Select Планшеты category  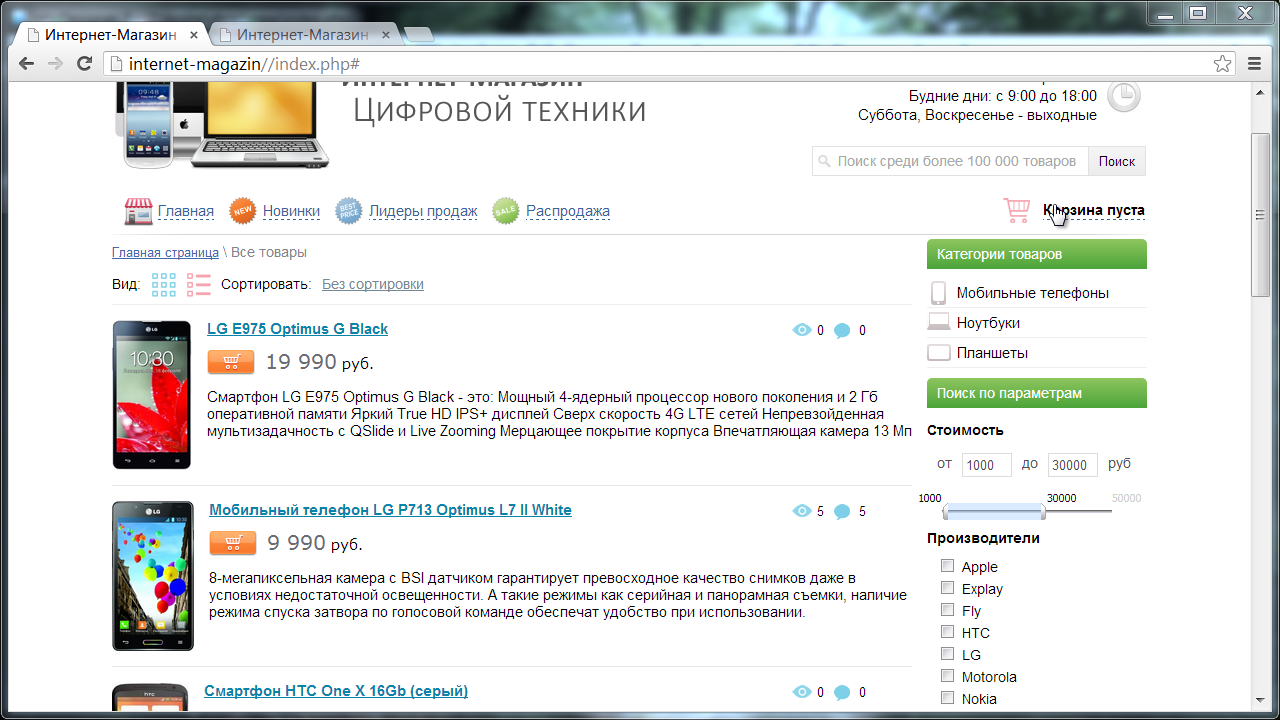pyautogui.click(x=992, y=353)
